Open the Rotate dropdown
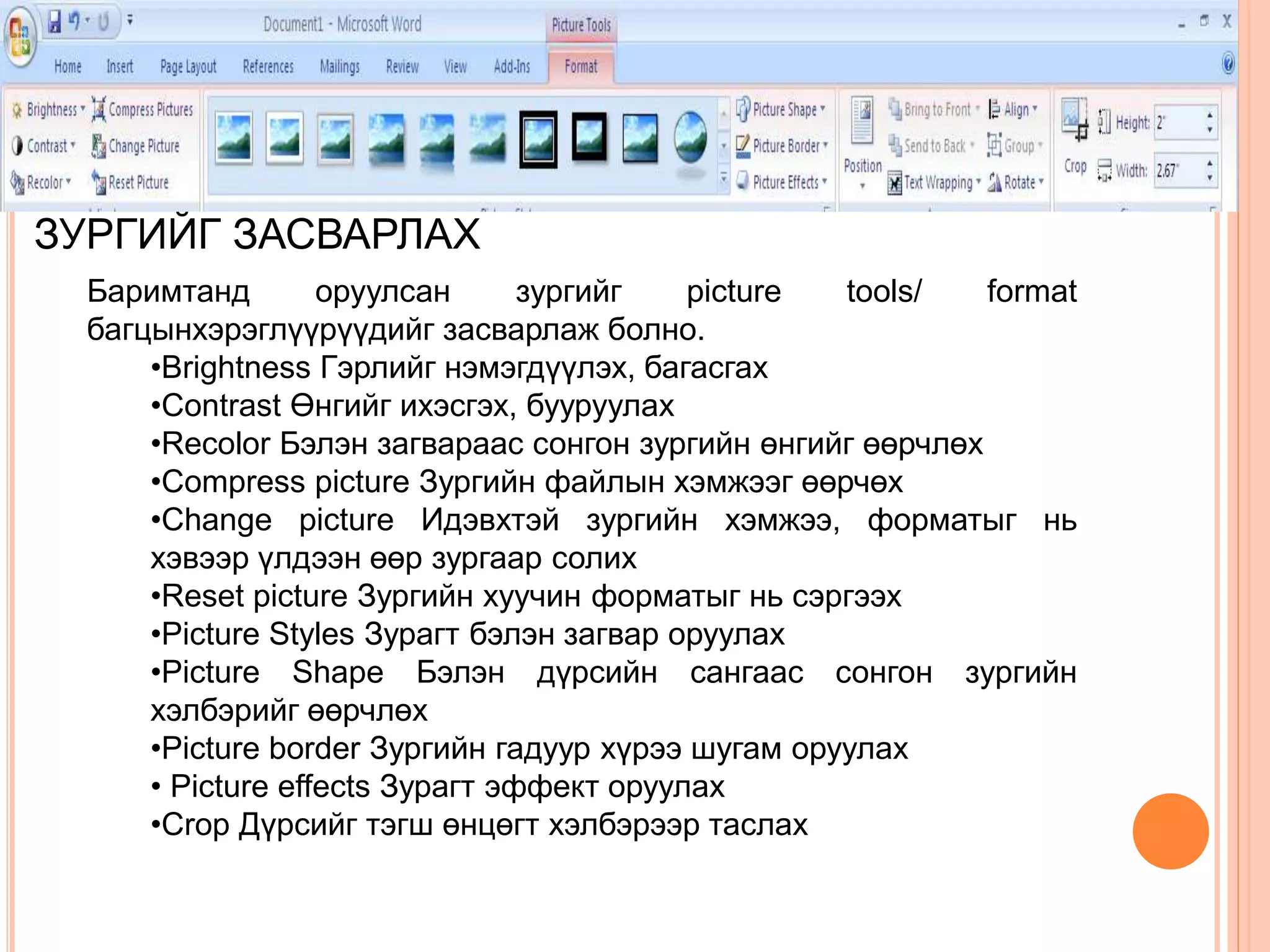 (x=1016, y=183)
